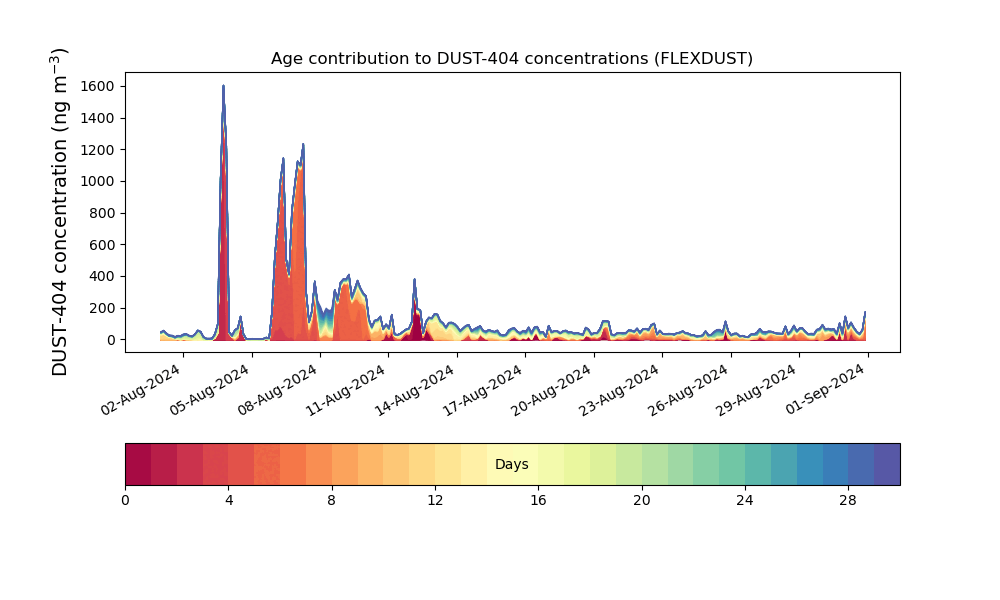Click the colorbar tick label 12
The height and width of the screenshot is (600, 1000).
435,501
